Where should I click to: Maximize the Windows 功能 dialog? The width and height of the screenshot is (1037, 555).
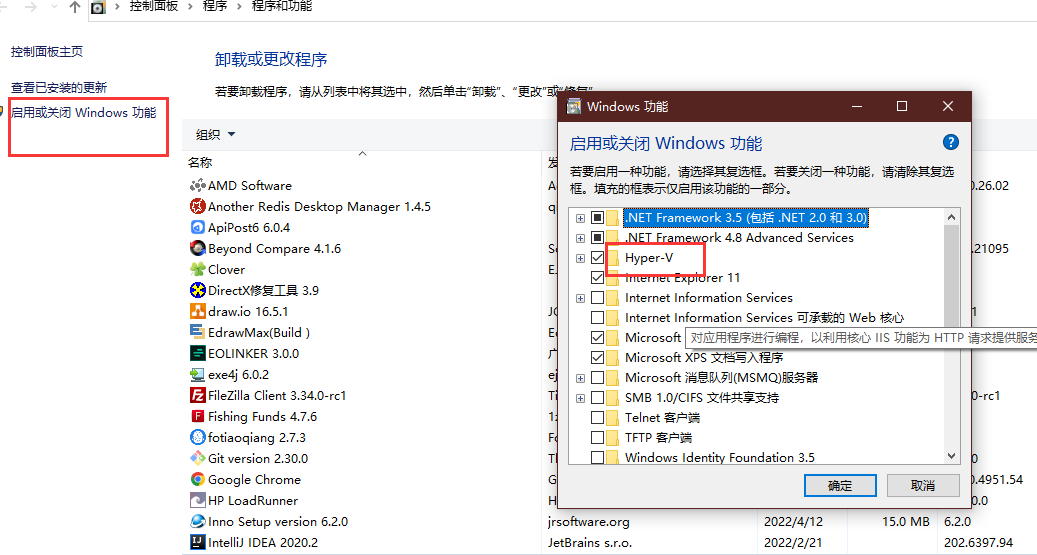coord(901,106)
